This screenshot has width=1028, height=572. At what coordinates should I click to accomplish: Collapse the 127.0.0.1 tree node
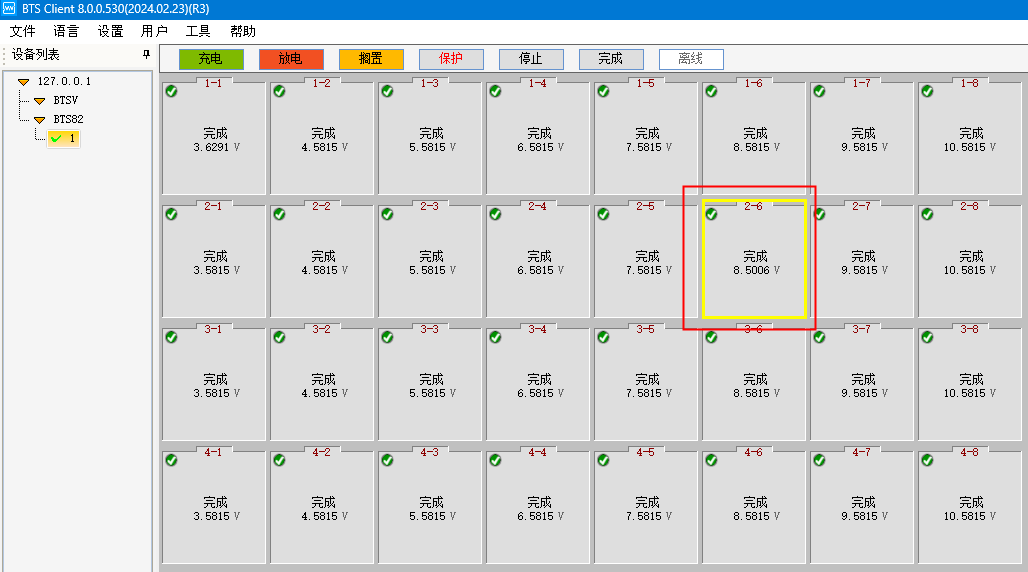tap(23, 82)
